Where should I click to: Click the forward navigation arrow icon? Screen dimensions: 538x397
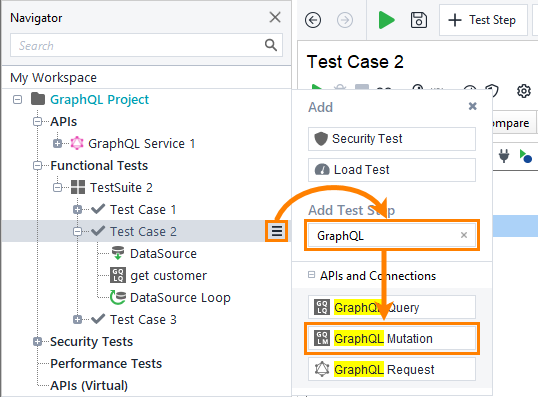tap(345, 20)
